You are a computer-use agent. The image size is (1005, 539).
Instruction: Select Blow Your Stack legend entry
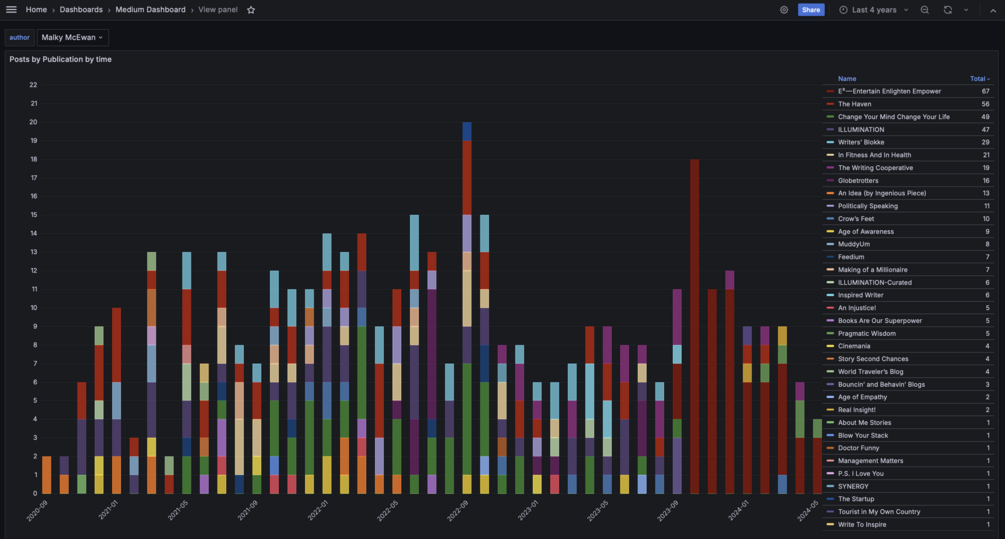pyautogui.click(x=863, y=435)
